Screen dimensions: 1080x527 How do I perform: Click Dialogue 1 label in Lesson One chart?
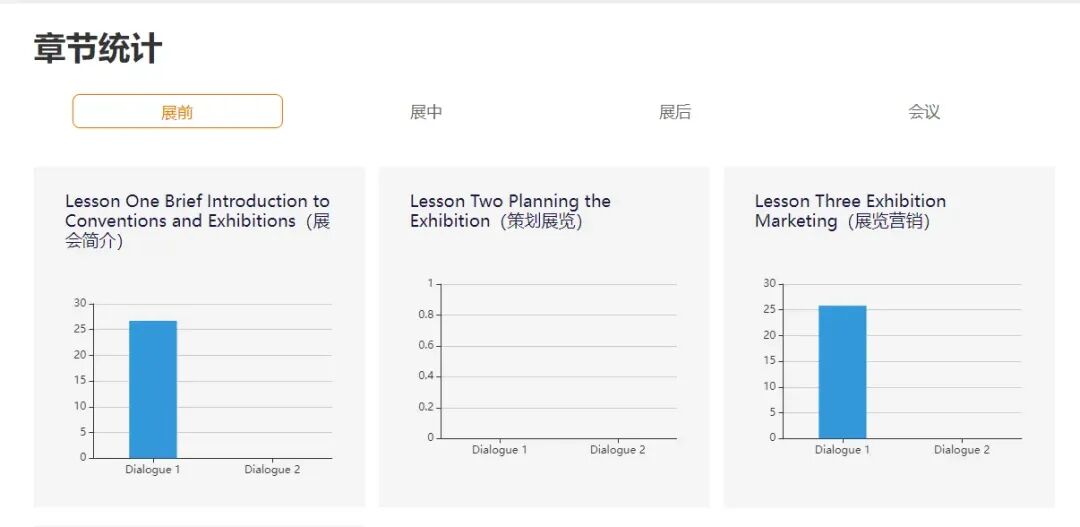point(152,470)
